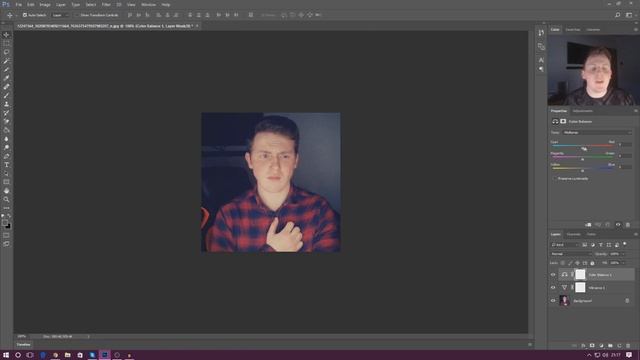The height and width of the screenshot is (360, 640).
Task: Create new adjustment layer from Layers footer
Action: click(x=601, y=346)
